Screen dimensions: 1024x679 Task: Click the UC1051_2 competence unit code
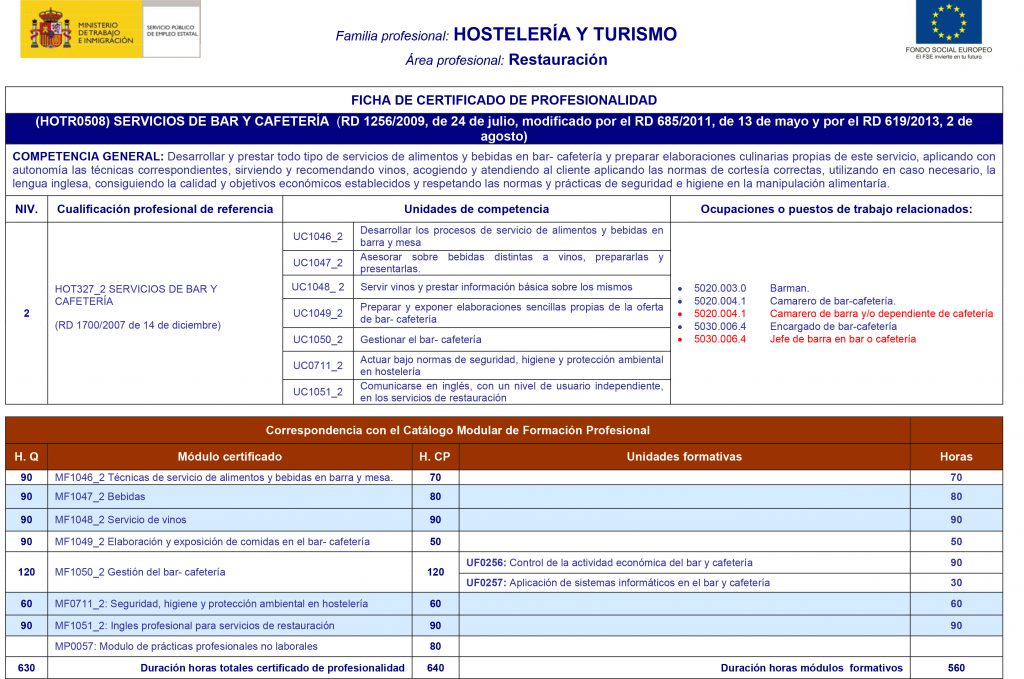(x=318, y=392)
